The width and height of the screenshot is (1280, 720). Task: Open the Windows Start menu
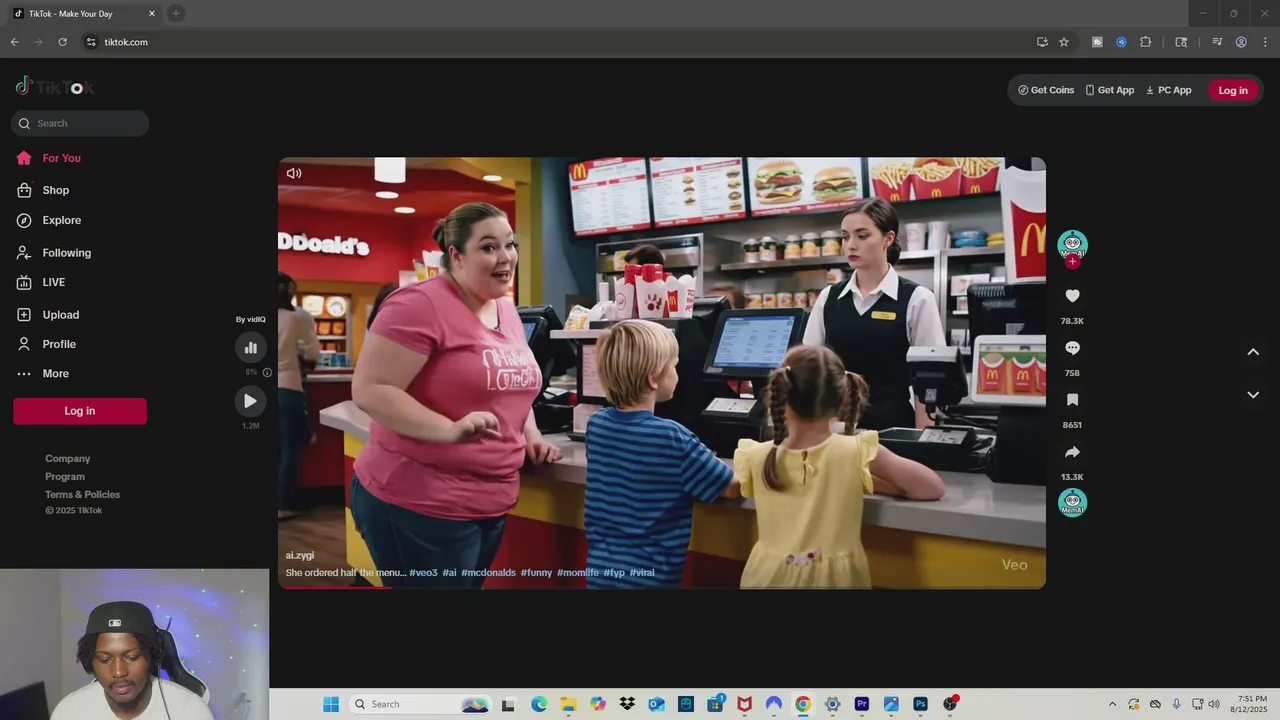(331, 704)
